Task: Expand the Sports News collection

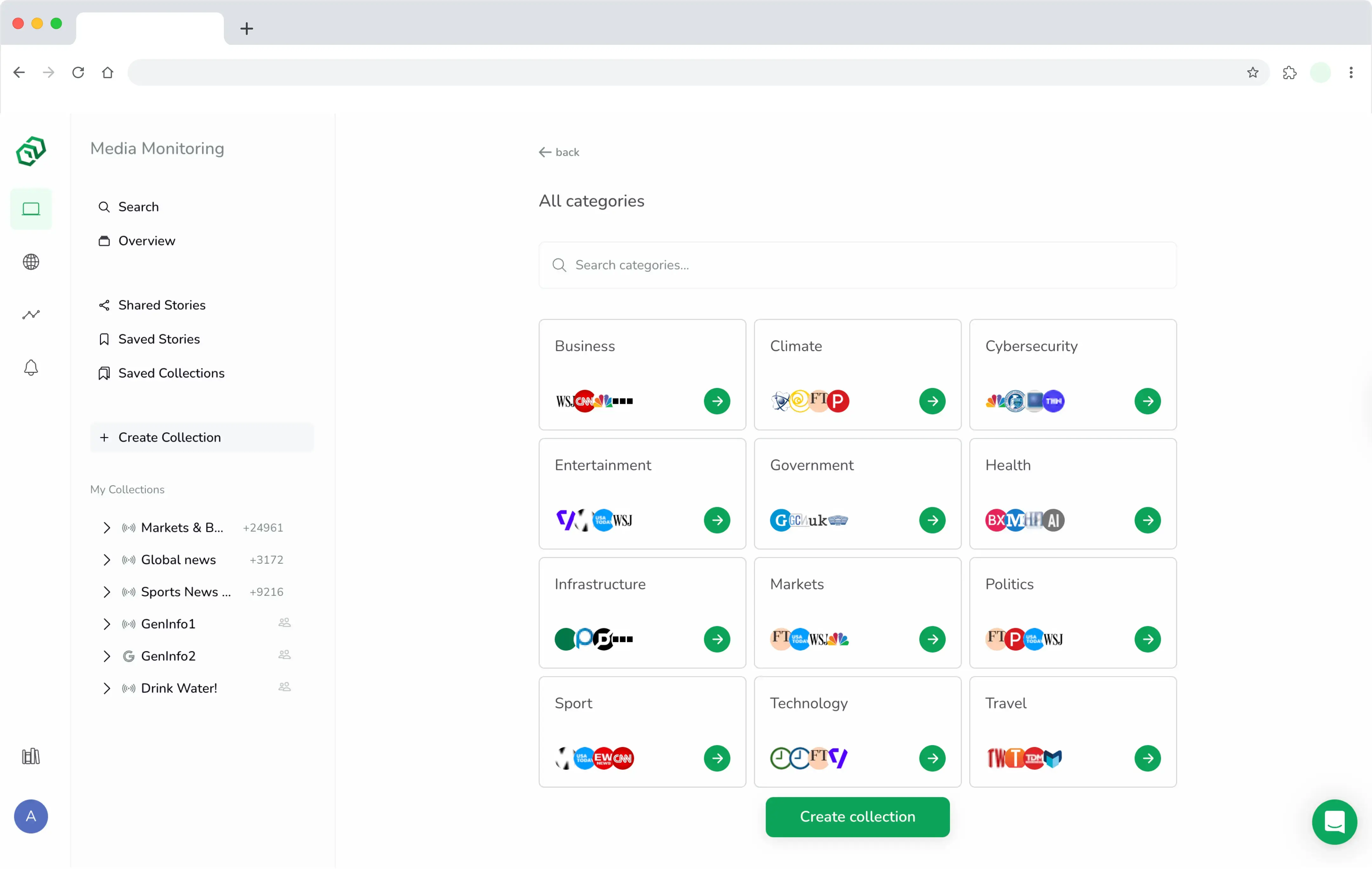Action: point(106,592)
